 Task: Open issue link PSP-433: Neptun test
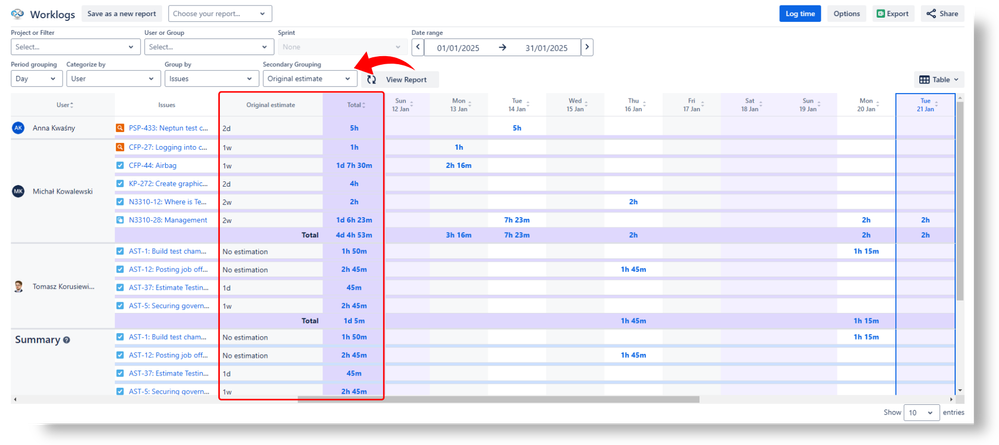click(168, 128)
